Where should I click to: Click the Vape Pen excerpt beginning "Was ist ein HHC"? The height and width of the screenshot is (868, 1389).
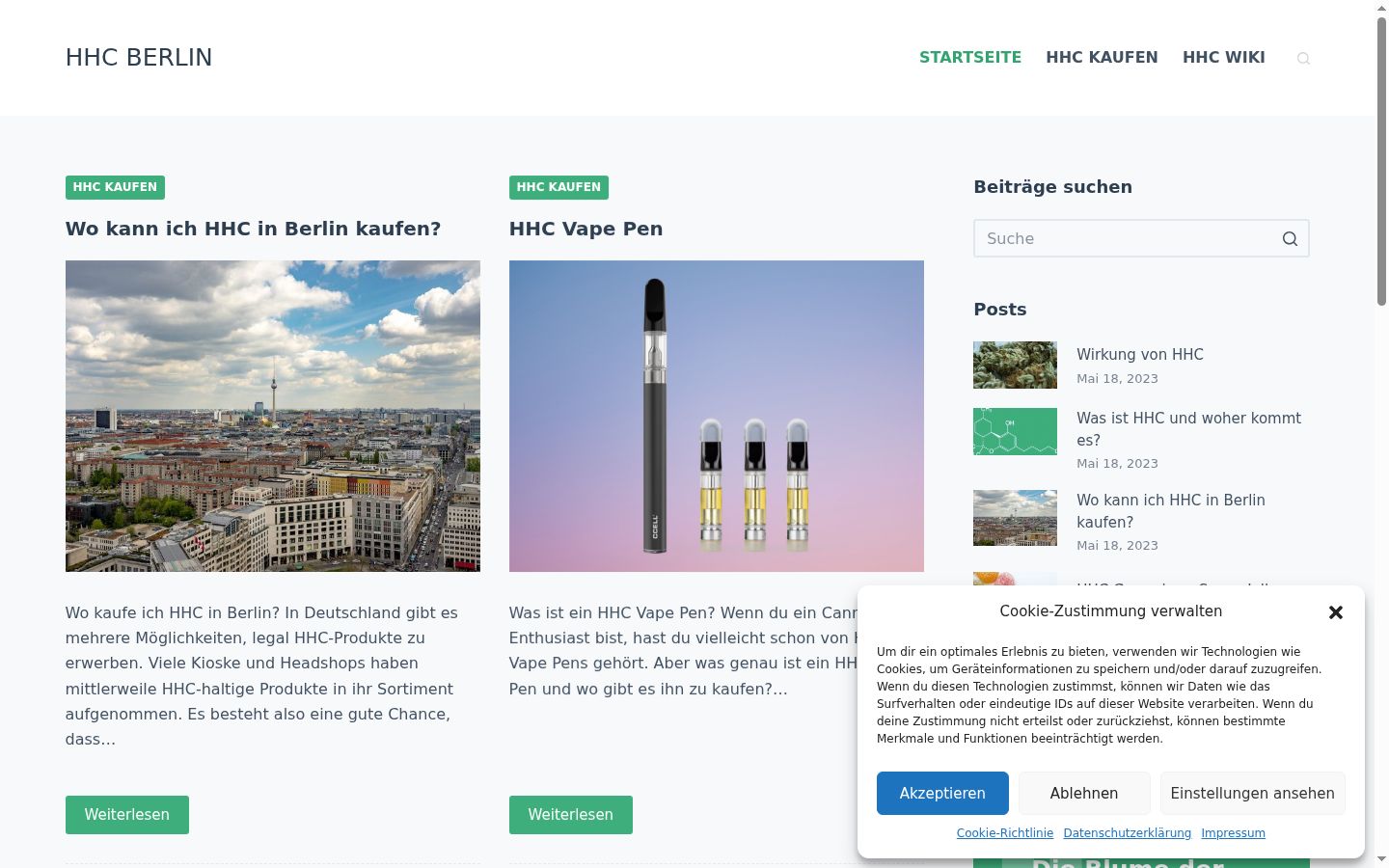pos(683,651)
